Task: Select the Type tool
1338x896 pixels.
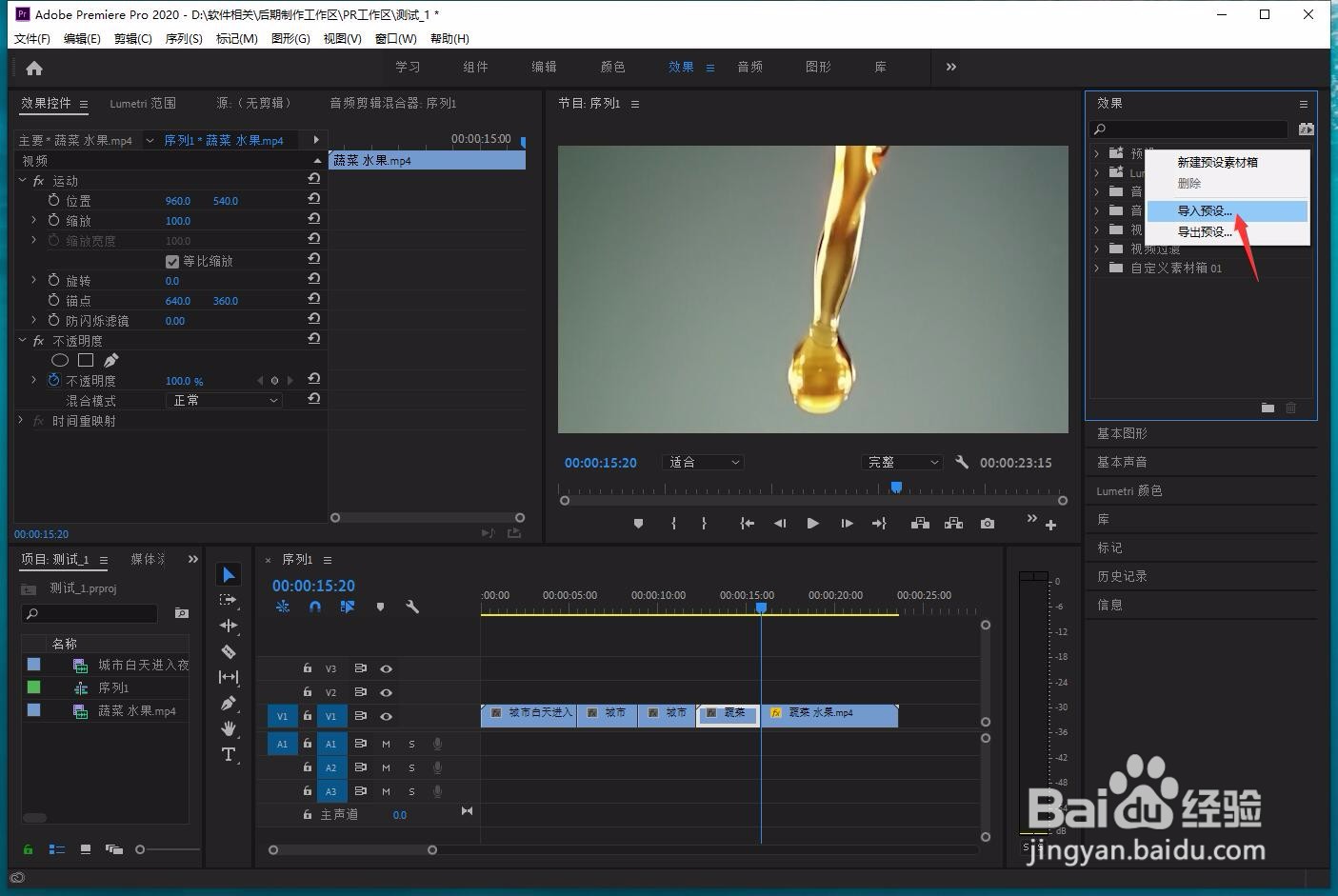Action: coord(229,754)
